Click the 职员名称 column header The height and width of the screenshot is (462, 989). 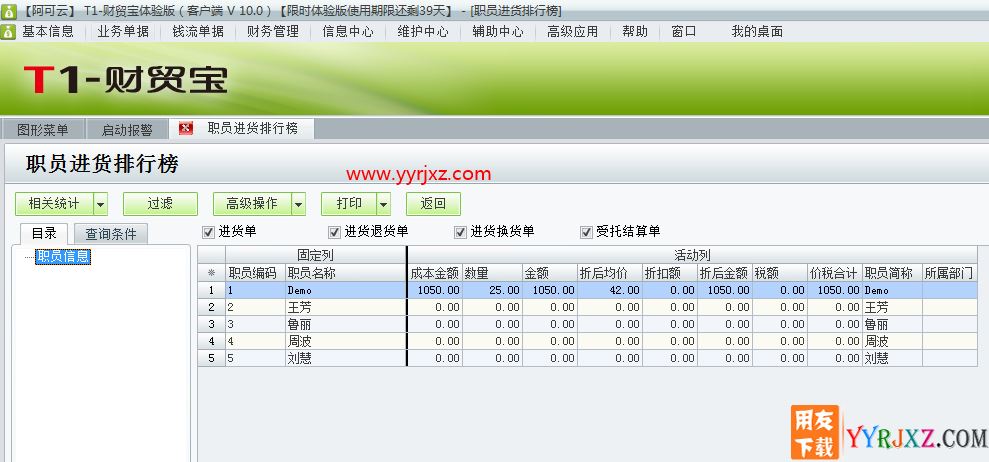346,273
